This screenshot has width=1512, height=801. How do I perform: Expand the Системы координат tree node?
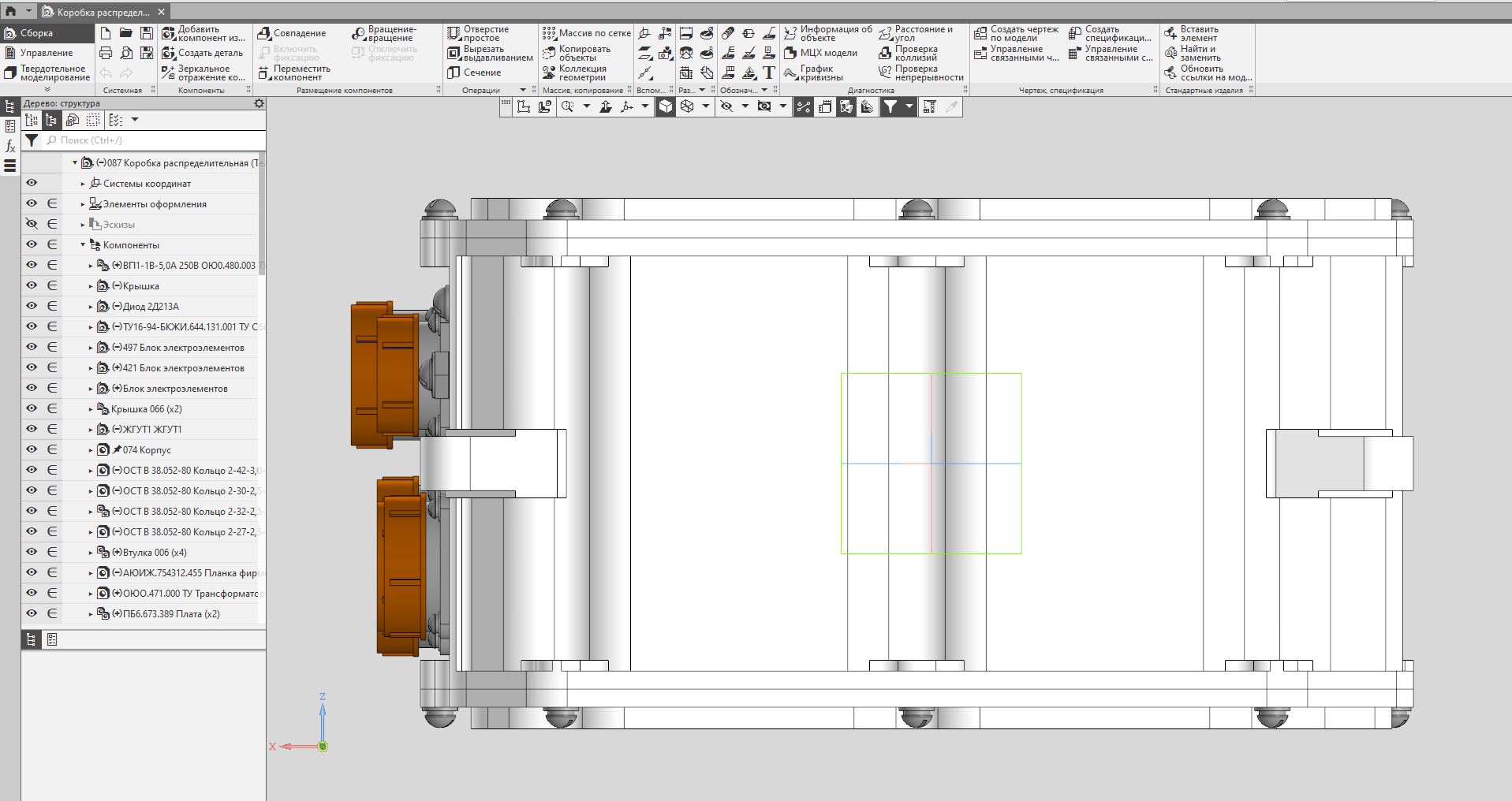[x=83, y=184]
